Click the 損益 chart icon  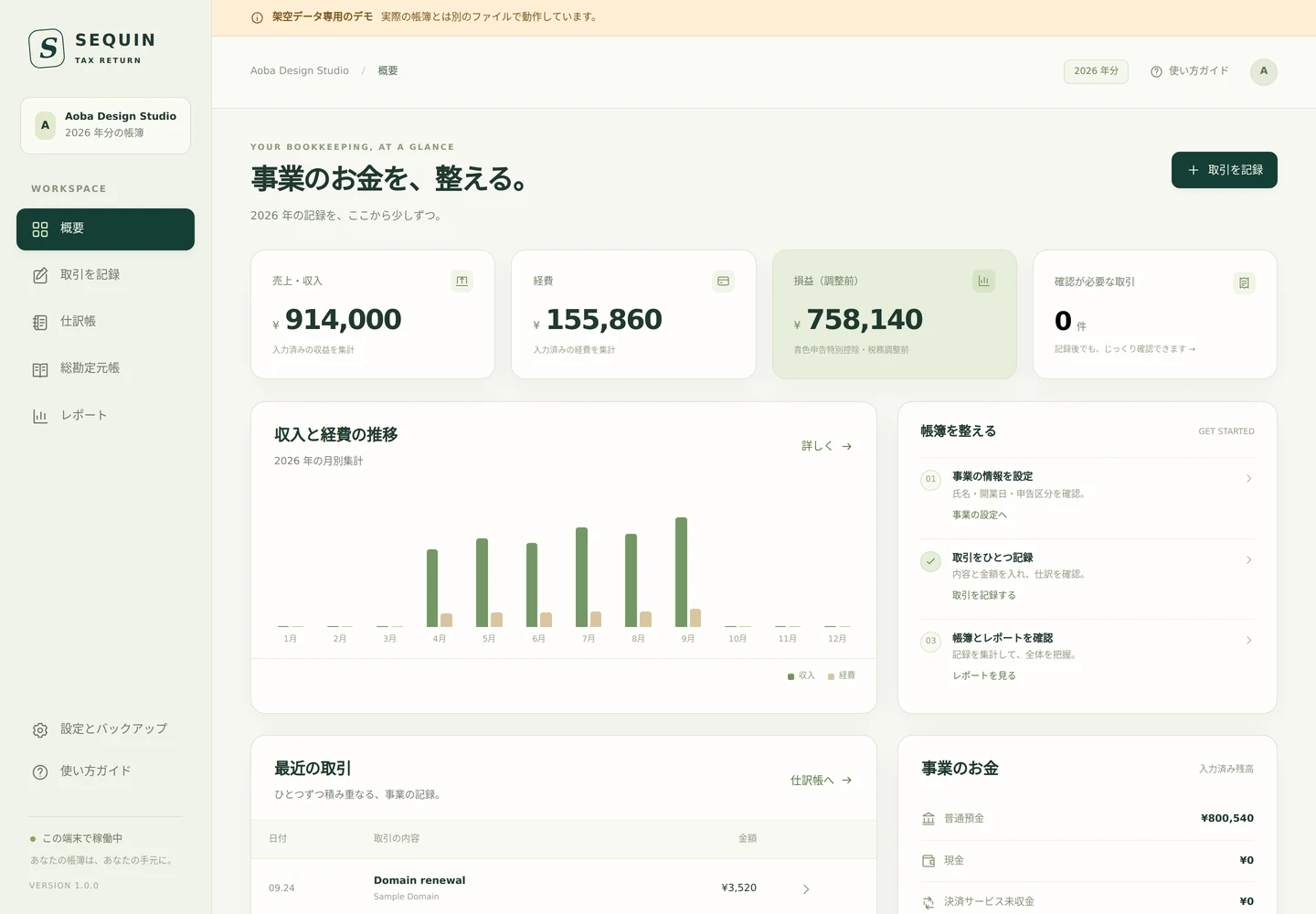click(983, 282)
